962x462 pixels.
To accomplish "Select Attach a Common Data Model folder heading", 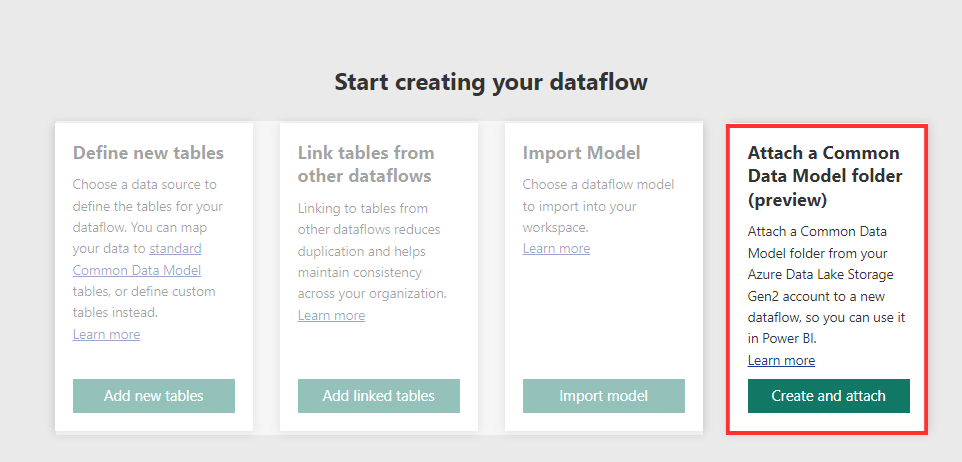I will [825, 176].
